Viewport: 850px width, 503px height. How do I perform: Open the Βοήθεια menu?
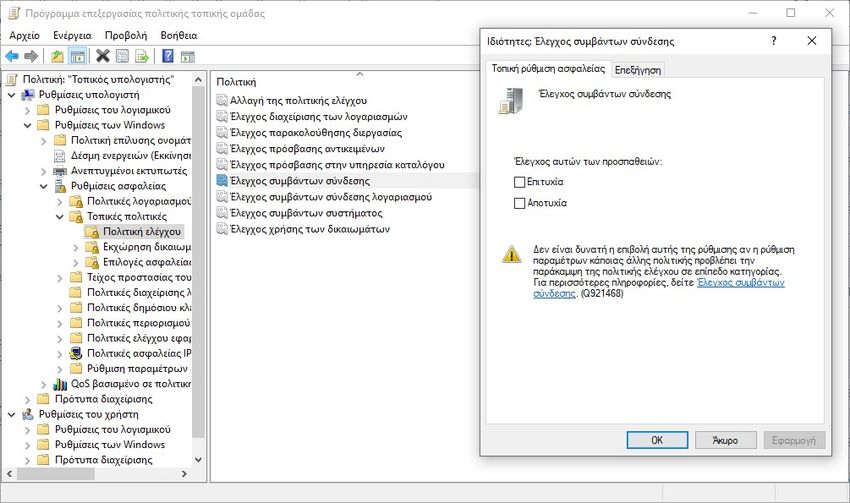coord(178,35)
